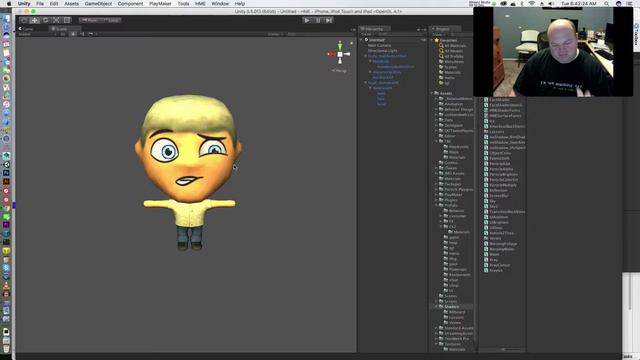Screen dimensions: 640x360
Task: Click the red X axis cone on scene gizmo
Action: point(331,54)
